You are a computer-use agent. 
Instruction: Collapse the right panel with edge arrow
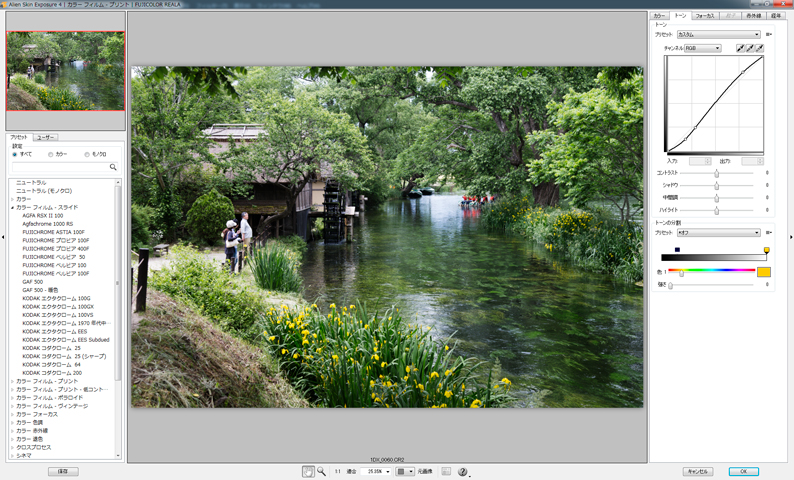point(790,237)
